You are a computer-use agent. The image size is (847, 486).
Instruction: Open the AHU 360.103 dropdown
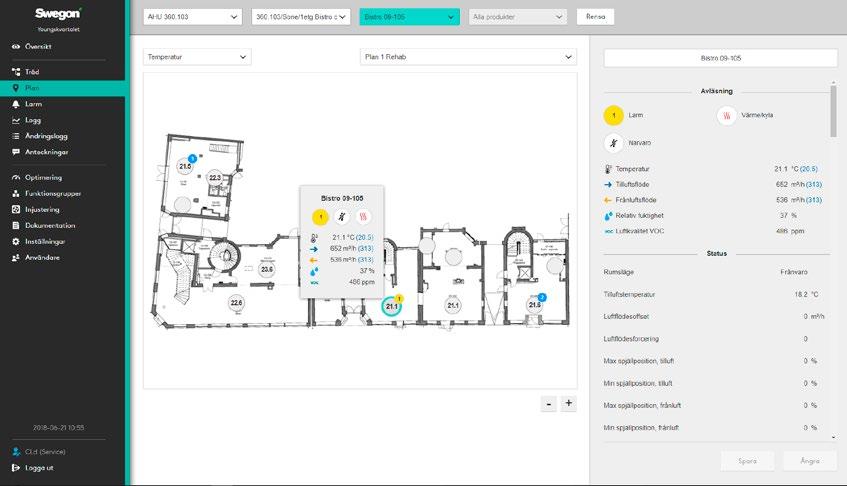point(192,17)
